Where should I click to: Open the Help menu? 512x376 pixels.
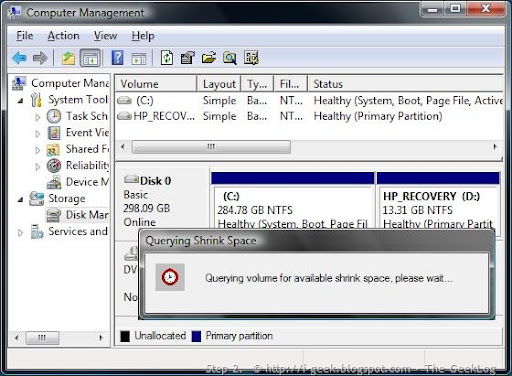[143, 36]
